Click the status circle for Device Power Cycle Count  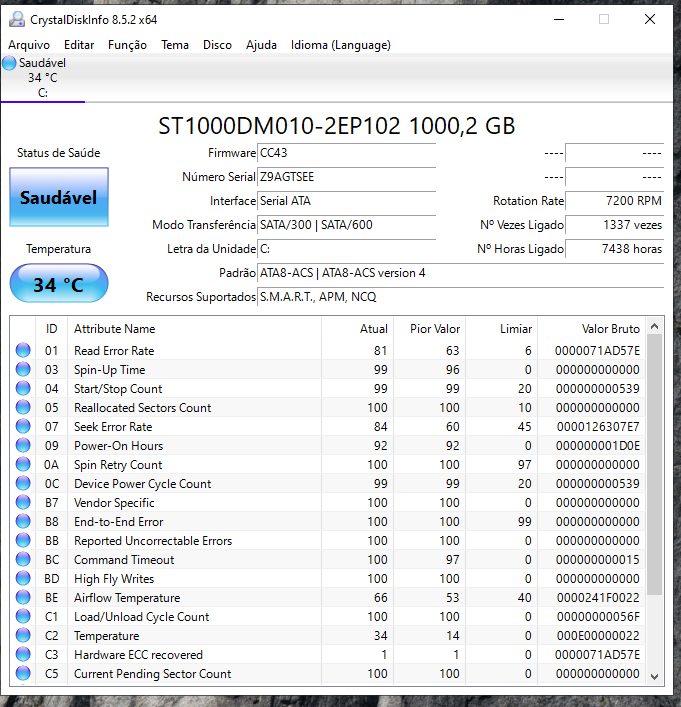pyautogui.click(x=23, y=483)
